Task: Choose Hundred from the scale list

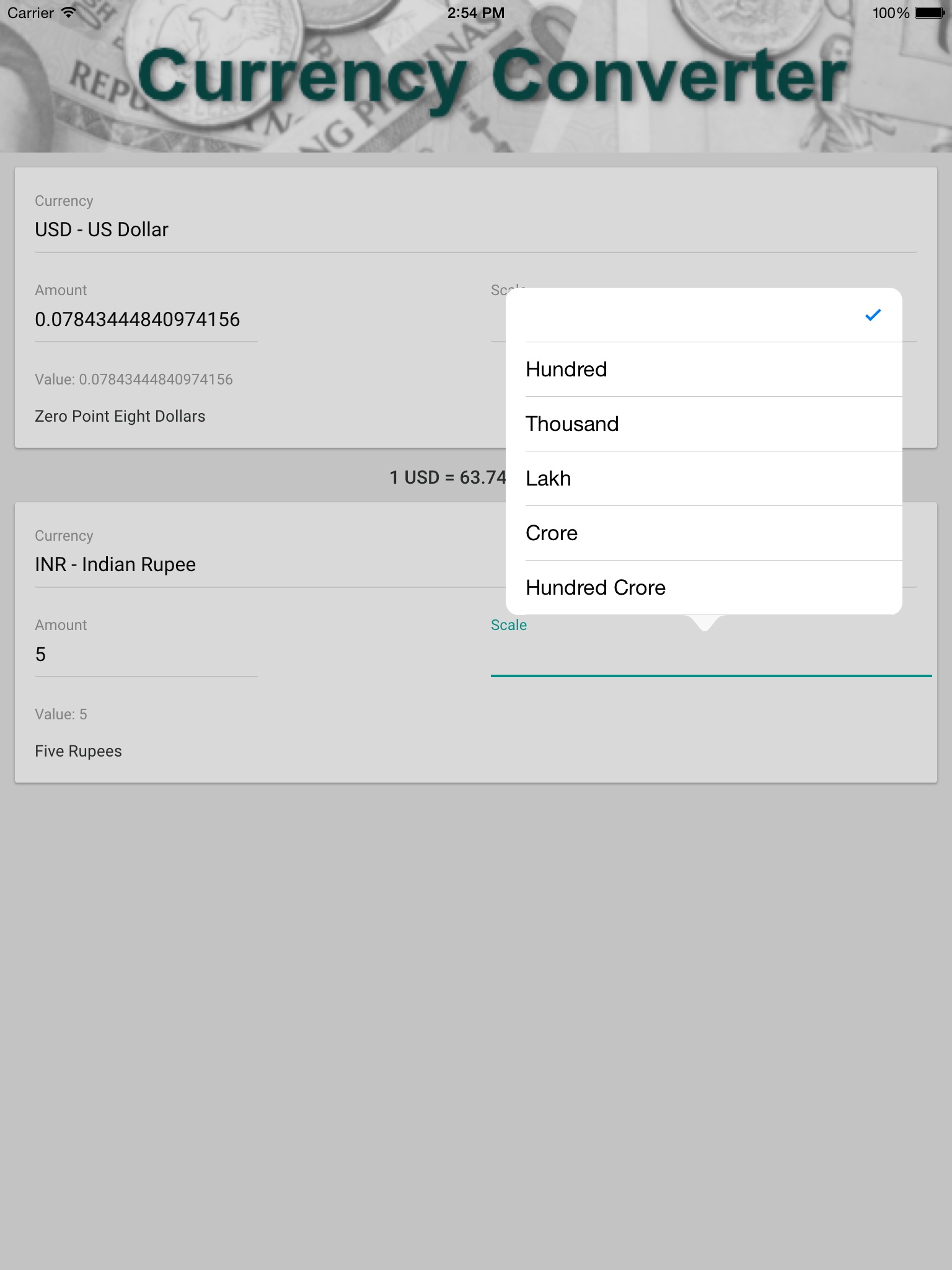Action: [x=703, y=370]
